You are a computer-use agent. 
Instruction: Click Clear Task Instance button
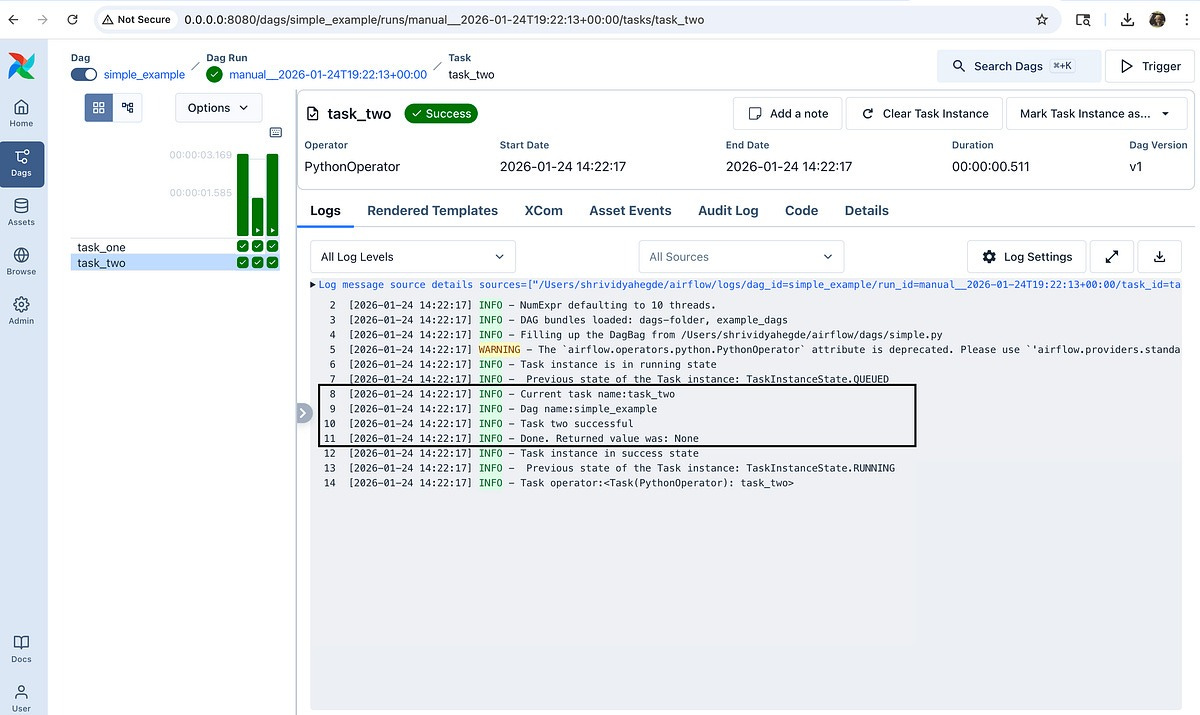tap(924, 113)
